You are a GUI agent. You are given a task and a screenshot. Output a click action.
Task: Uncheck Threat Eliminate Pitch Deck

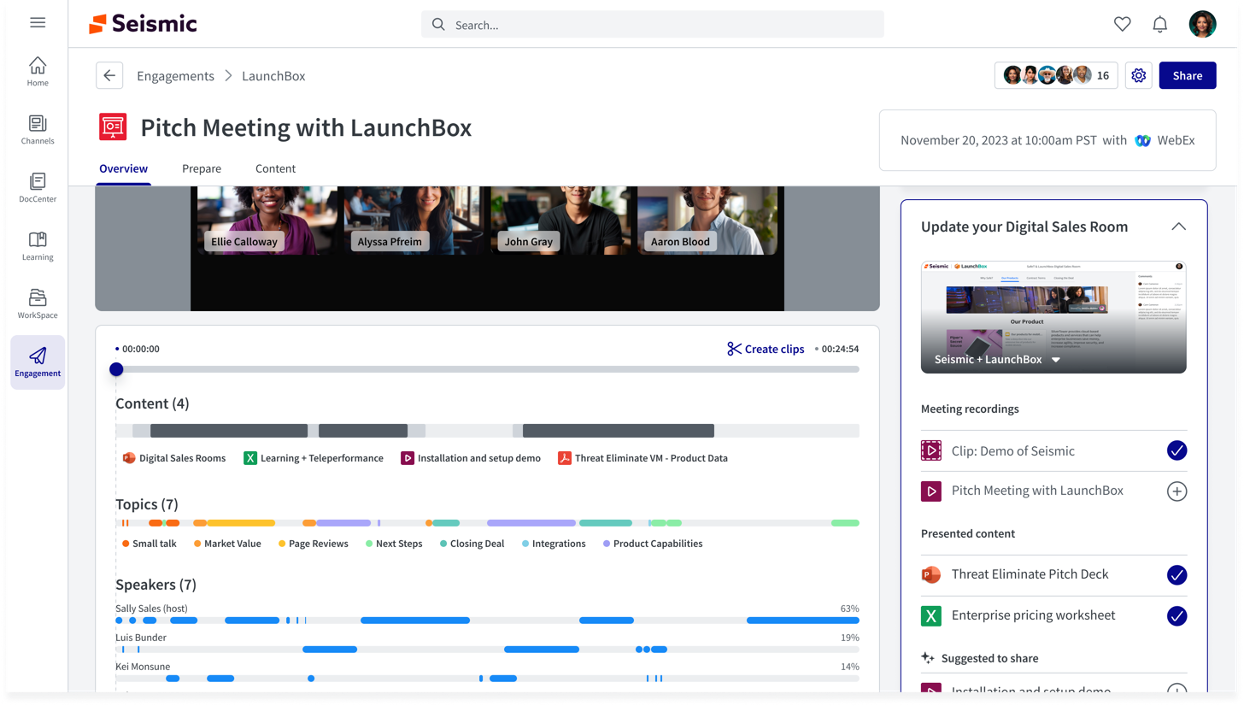[x=1177, y=575]
